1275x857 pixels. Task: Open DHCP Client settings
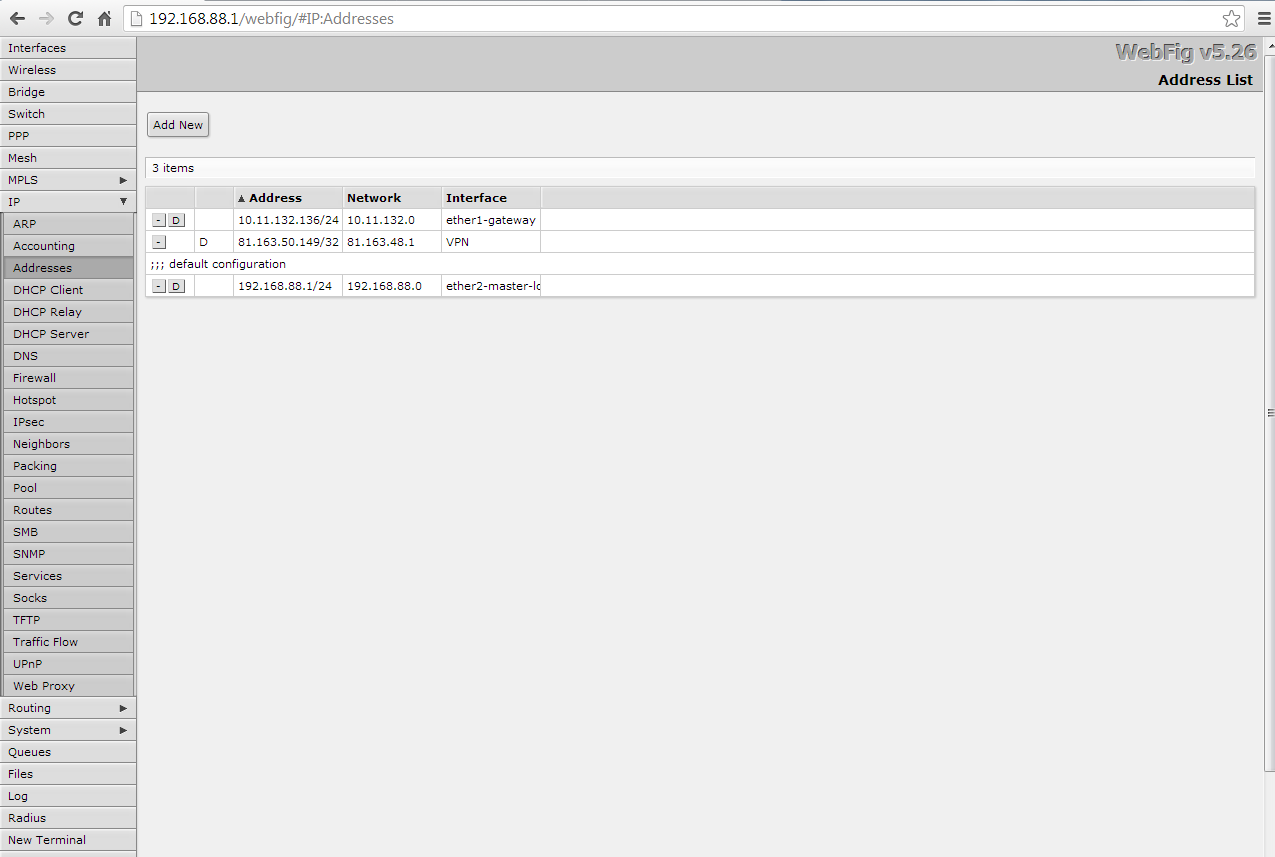point(68,290)
